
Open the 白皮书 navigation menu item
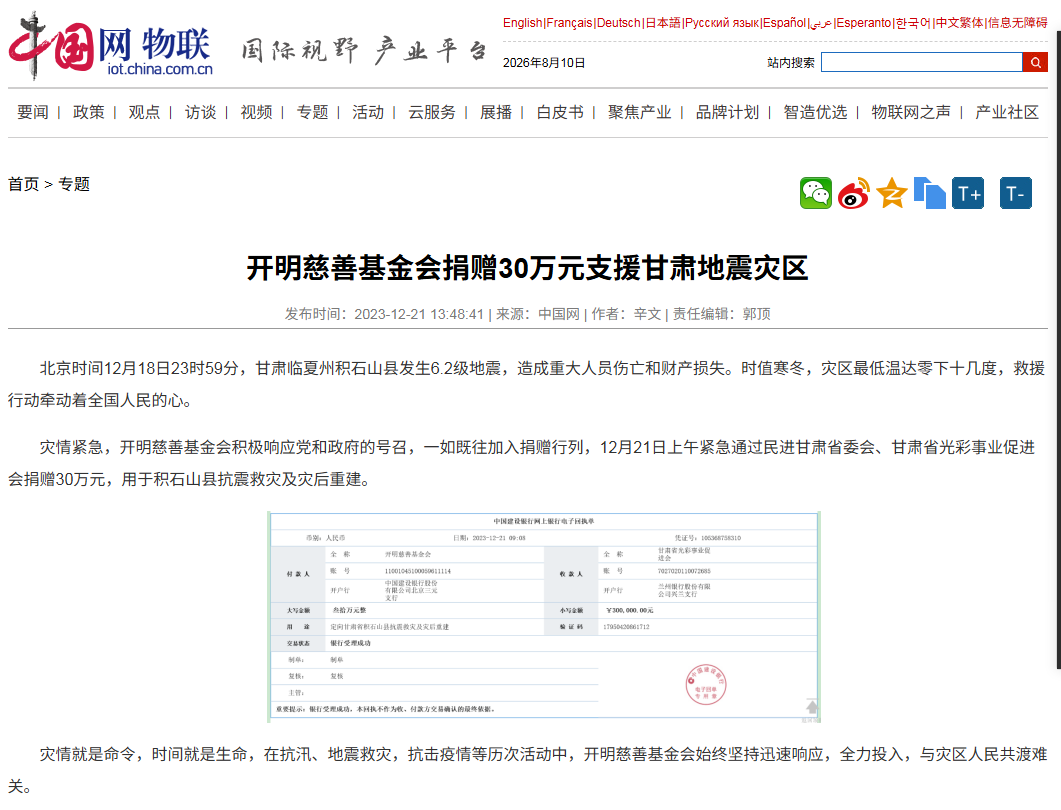(x=560, y=112)
